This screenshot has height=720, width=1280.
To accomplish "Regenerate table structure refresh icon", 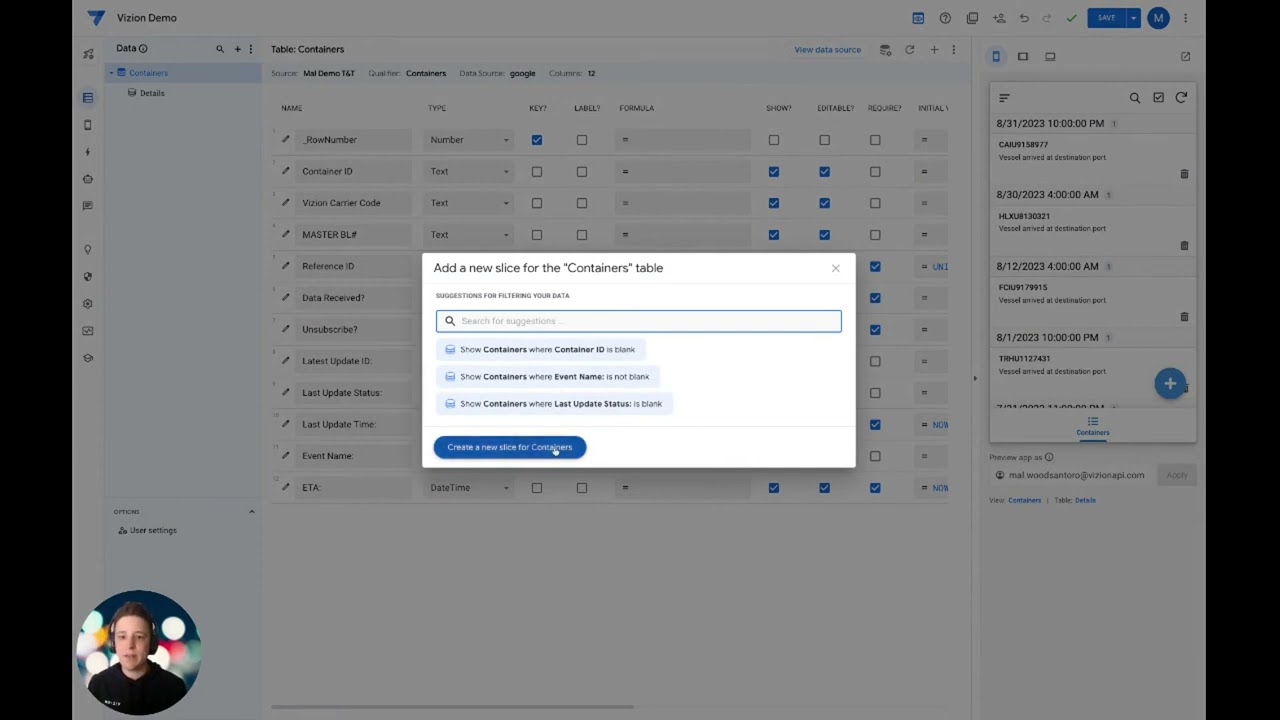I will click(x=910, y=49).
